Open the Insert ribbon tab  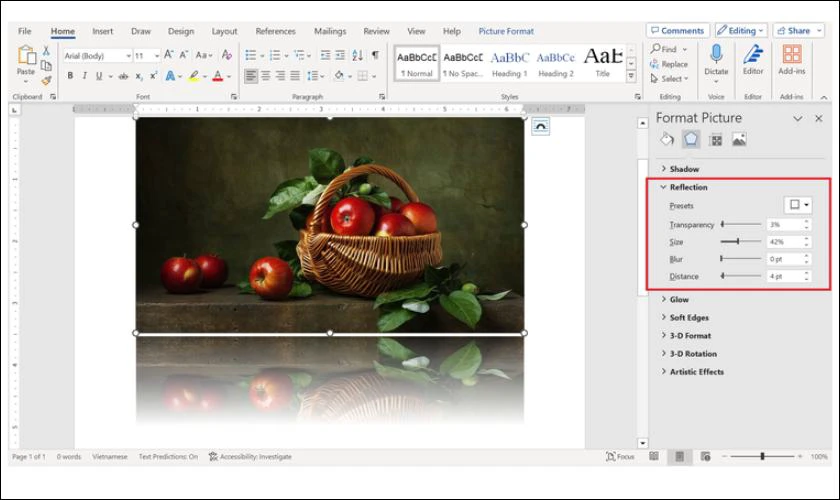[x=102, y=31]
